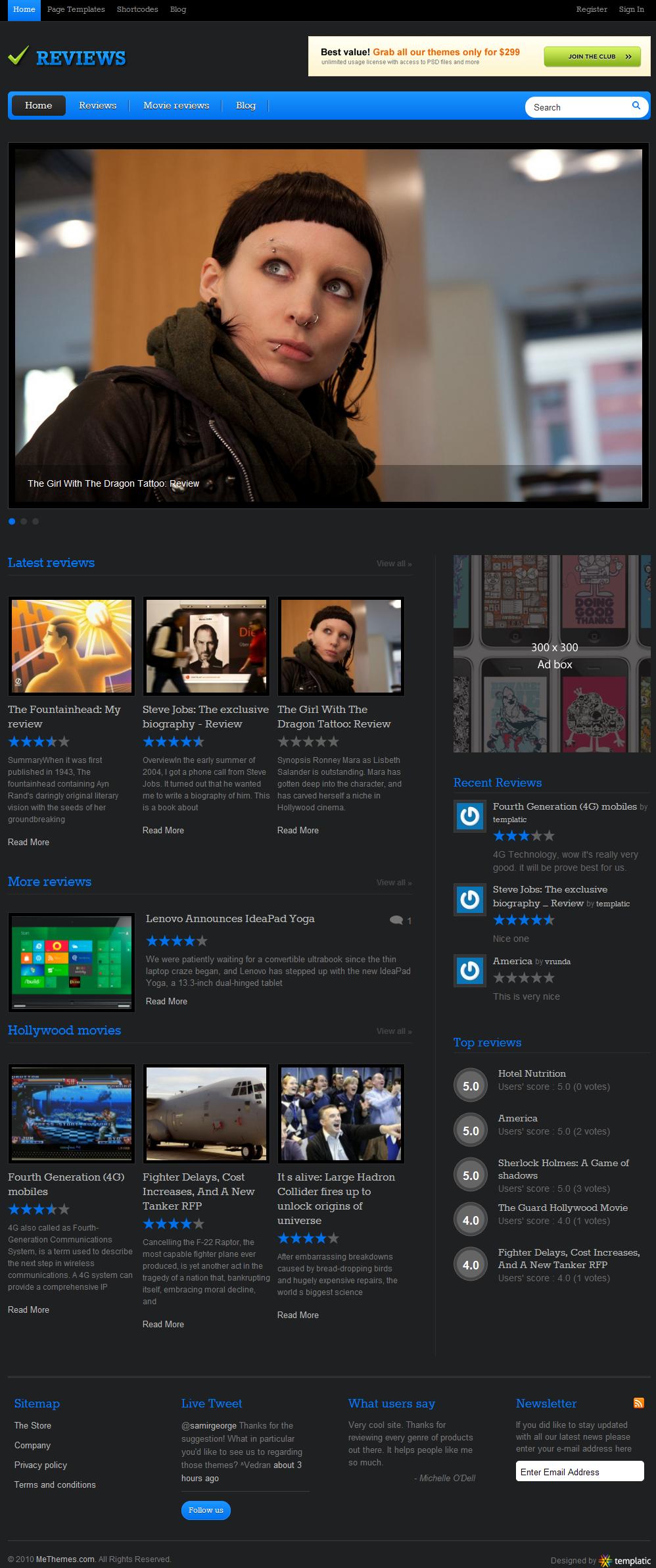Click Company sitemap link
This screenshot has height=1568, width=656.
[x=32, y=1445]
